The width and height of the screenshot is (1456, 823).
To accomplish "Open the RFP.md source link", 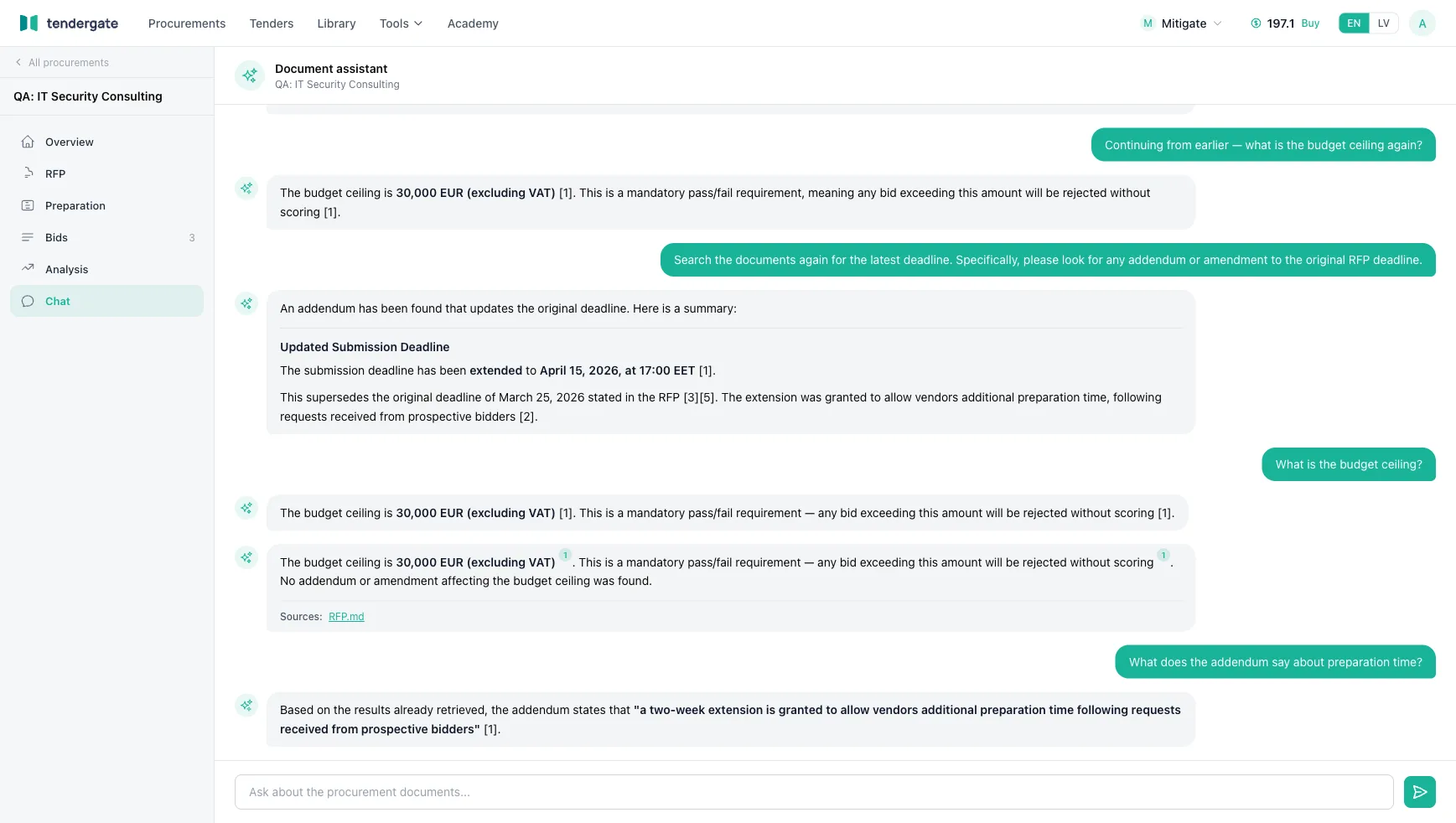I will pos(346,617).
